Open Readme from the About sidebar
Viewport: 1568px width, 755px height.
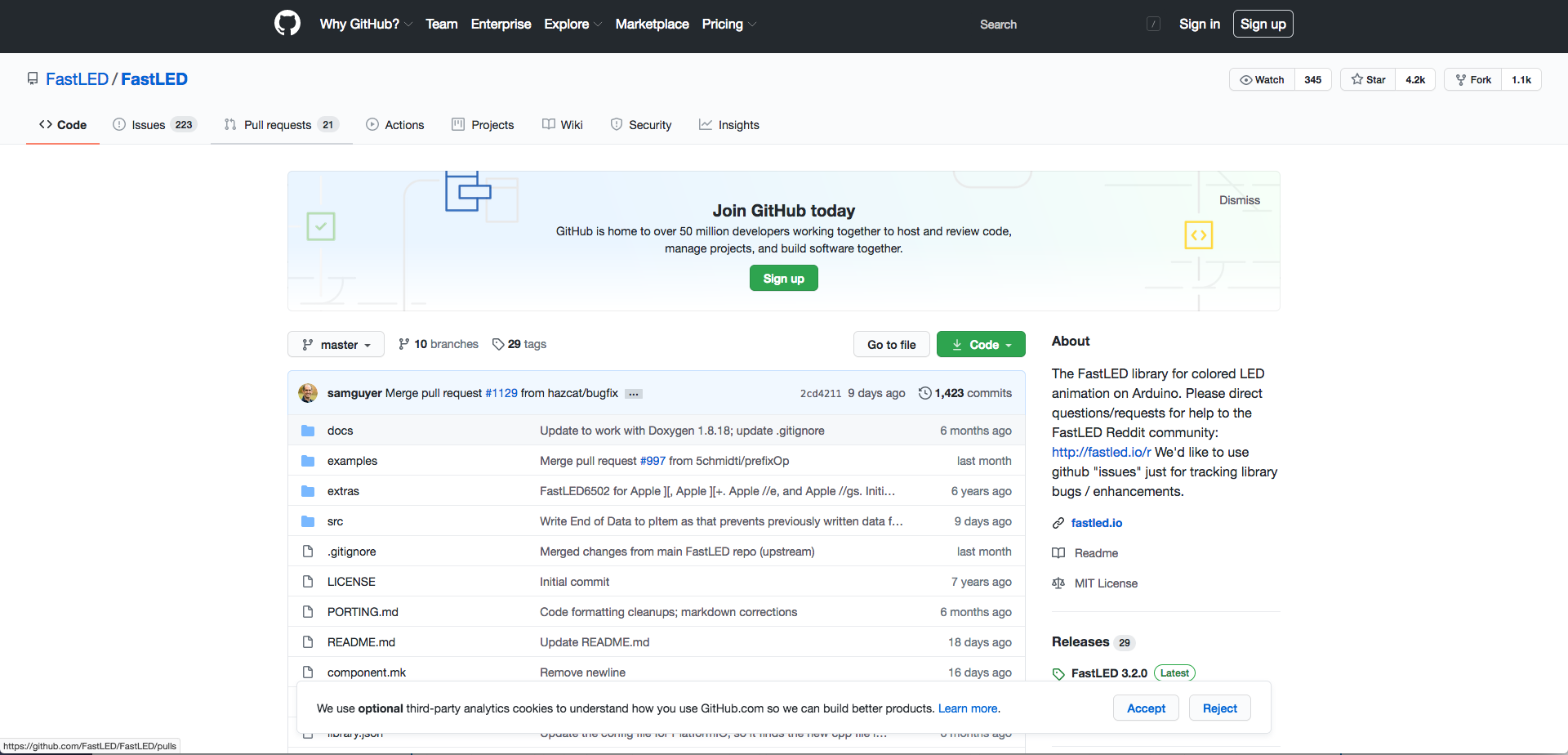point(1096,553)
